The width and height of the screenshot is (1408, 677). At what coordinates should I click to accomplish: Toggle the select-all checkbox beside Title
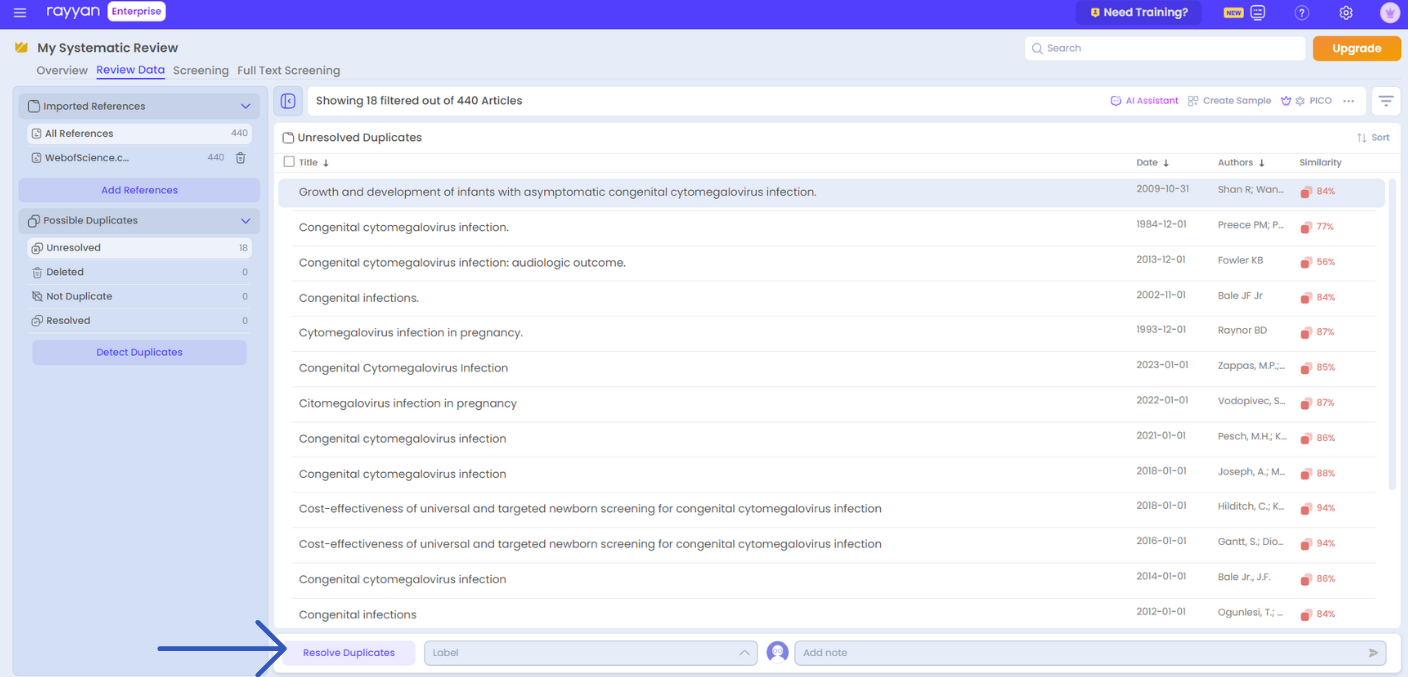[289, 162]
